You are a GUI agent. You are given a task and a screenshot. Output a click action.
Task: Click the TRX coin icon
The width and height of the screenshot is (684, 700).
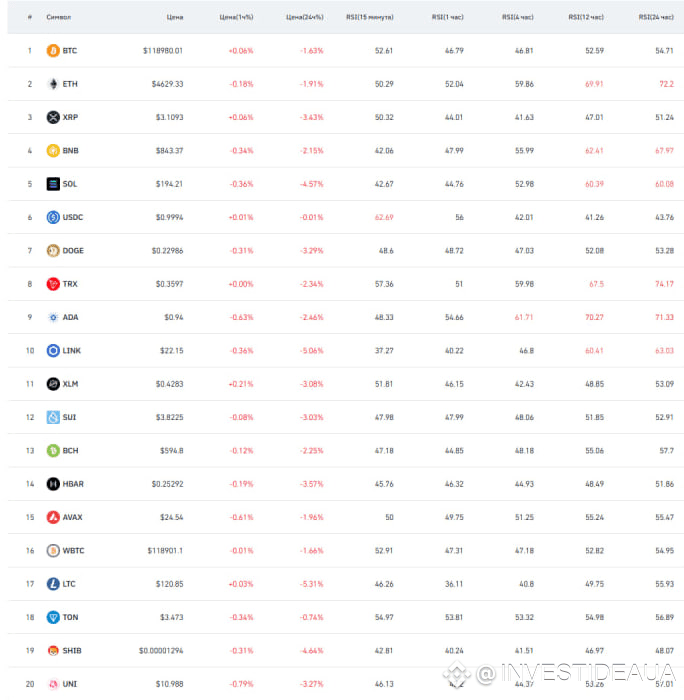click(x=53, y=284)
